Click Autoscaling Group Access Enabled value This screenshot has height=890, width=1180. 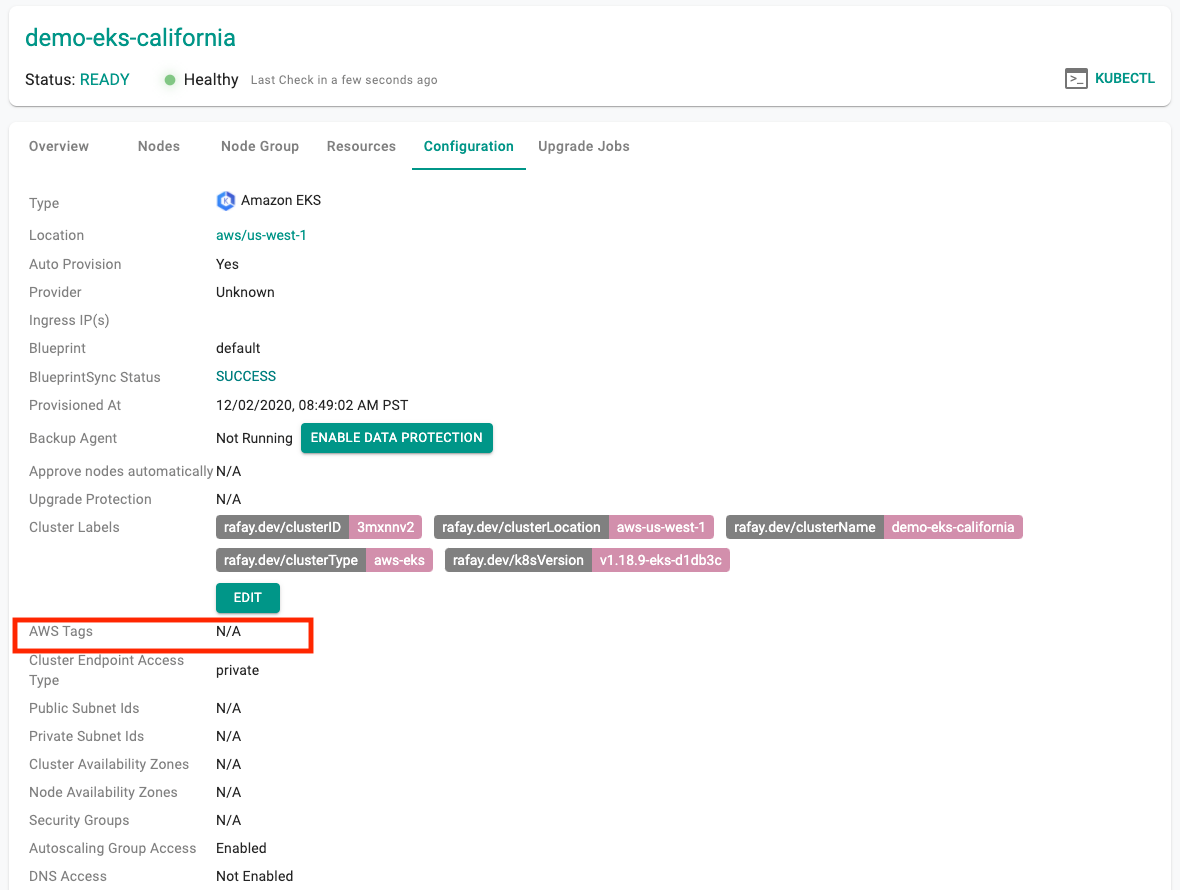click(x=242, y=849)
